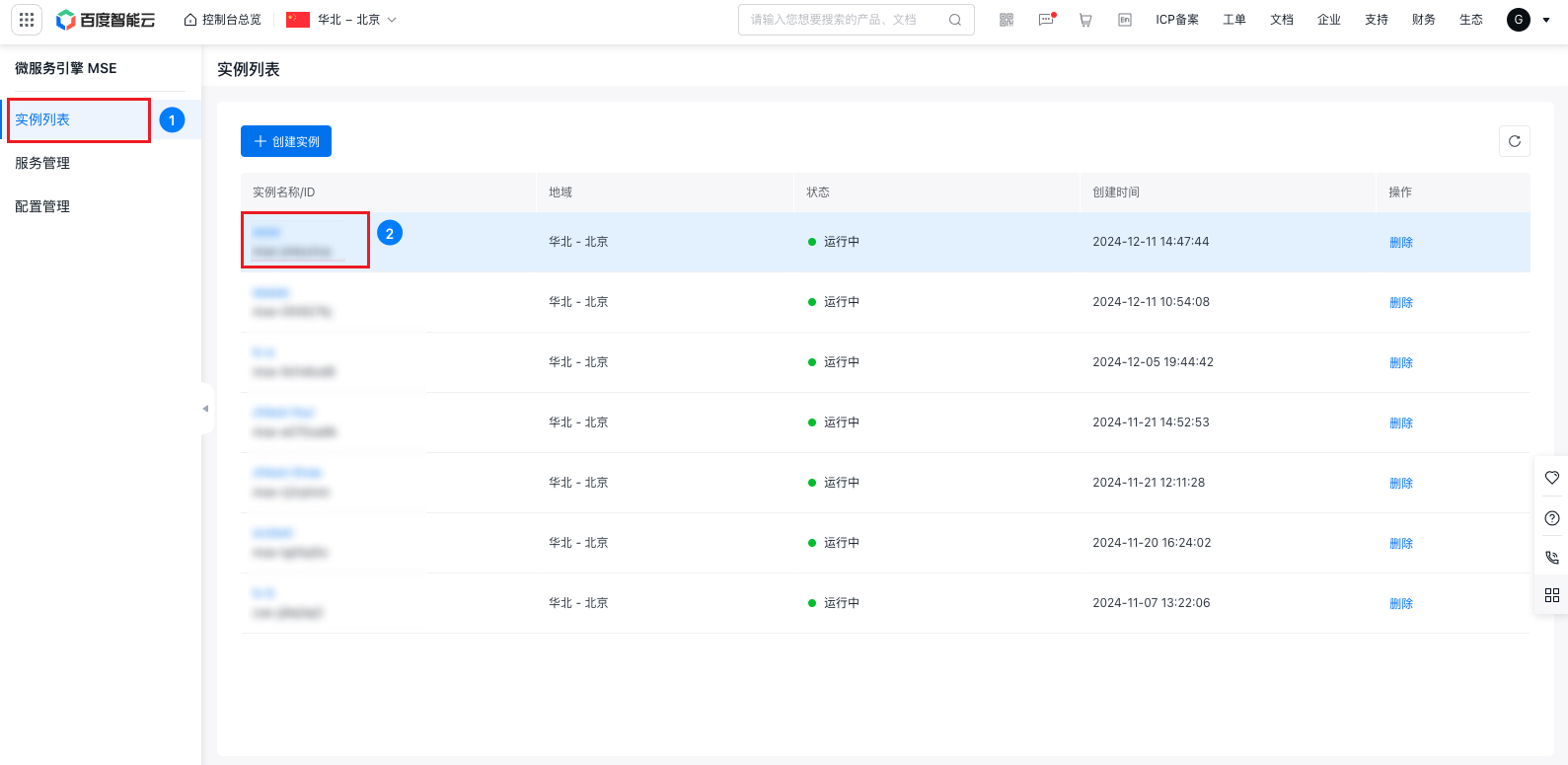Viewport: 1568px width, 765px height.
Task: Click the Baidu AI Cloud logo
Action: [106, 20]
